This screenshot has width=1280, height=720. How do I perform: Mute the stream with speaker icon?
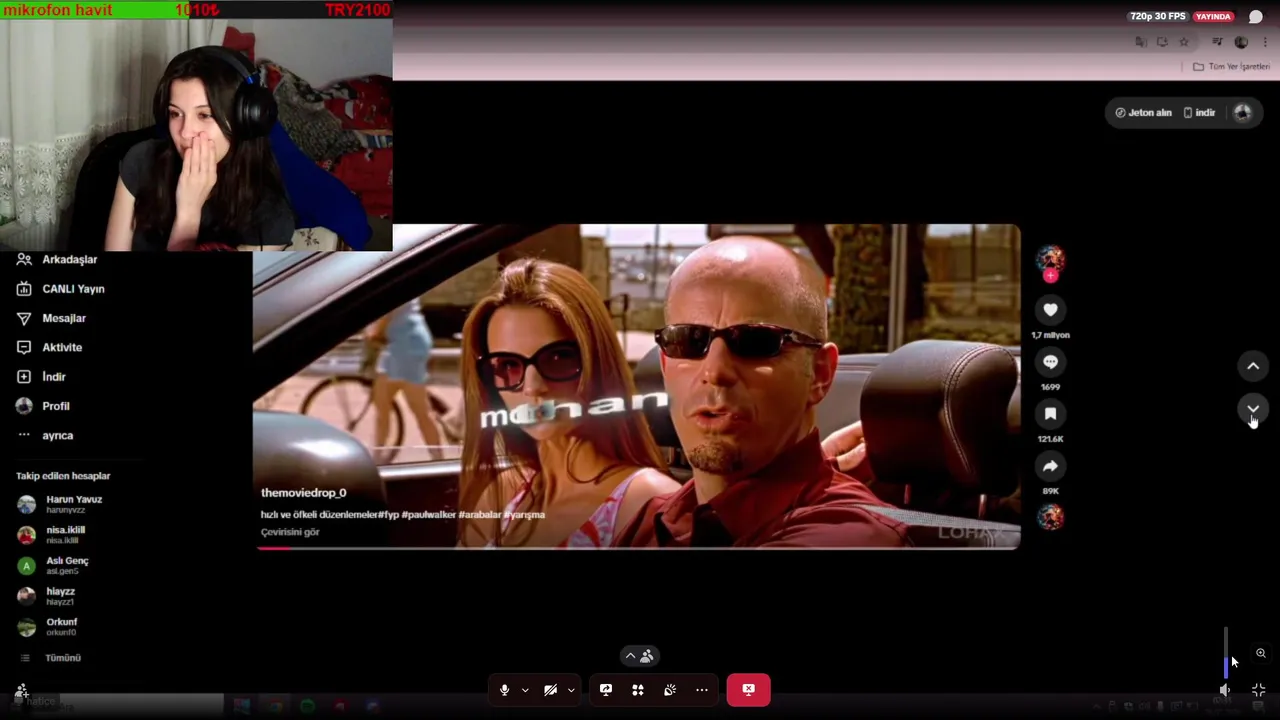click(1225, 690)
